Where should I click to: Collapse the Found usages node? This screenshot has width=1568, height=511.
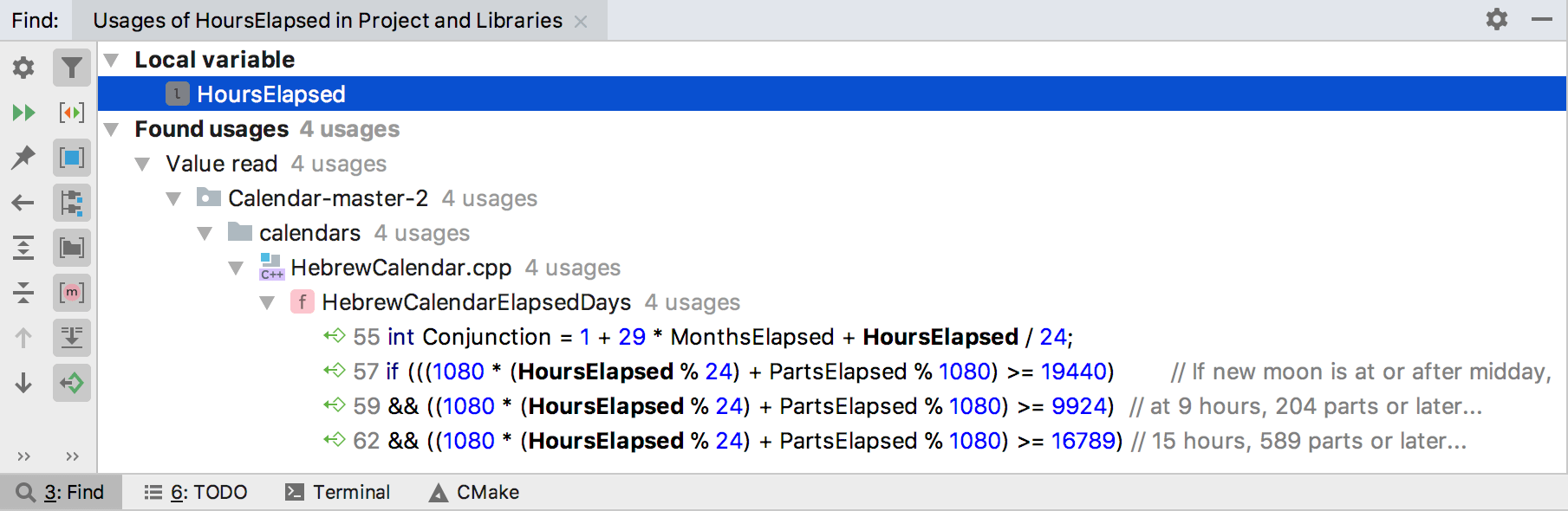[x=111, y=129]
